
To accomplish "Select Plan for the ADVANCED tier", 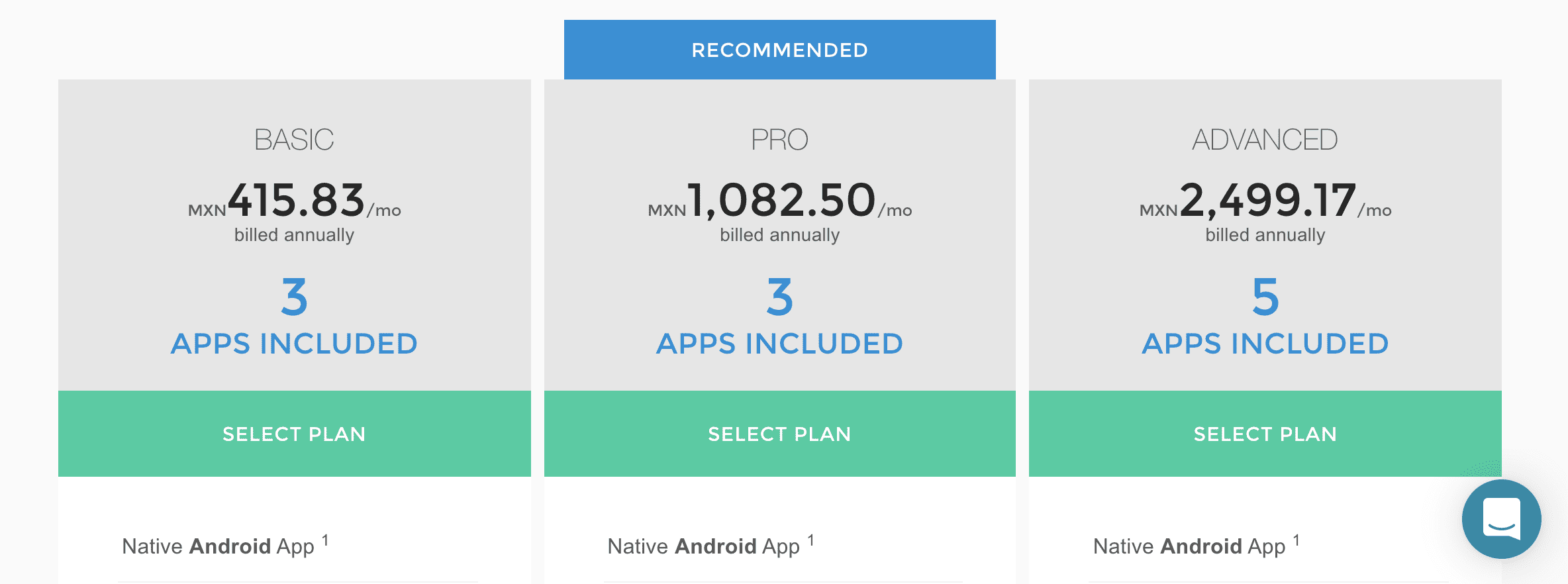I will coord(1265,434).
